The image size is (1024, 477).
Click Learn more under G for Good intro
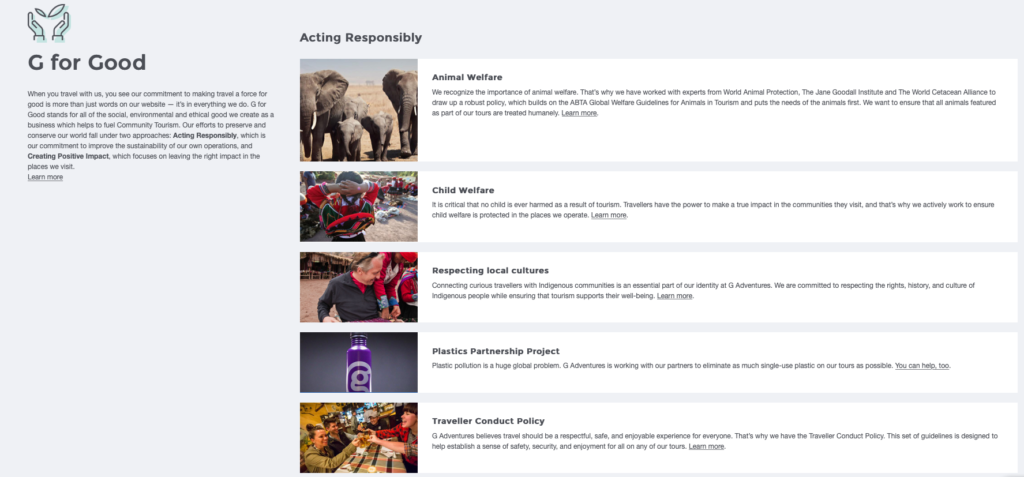pos(45,177)
